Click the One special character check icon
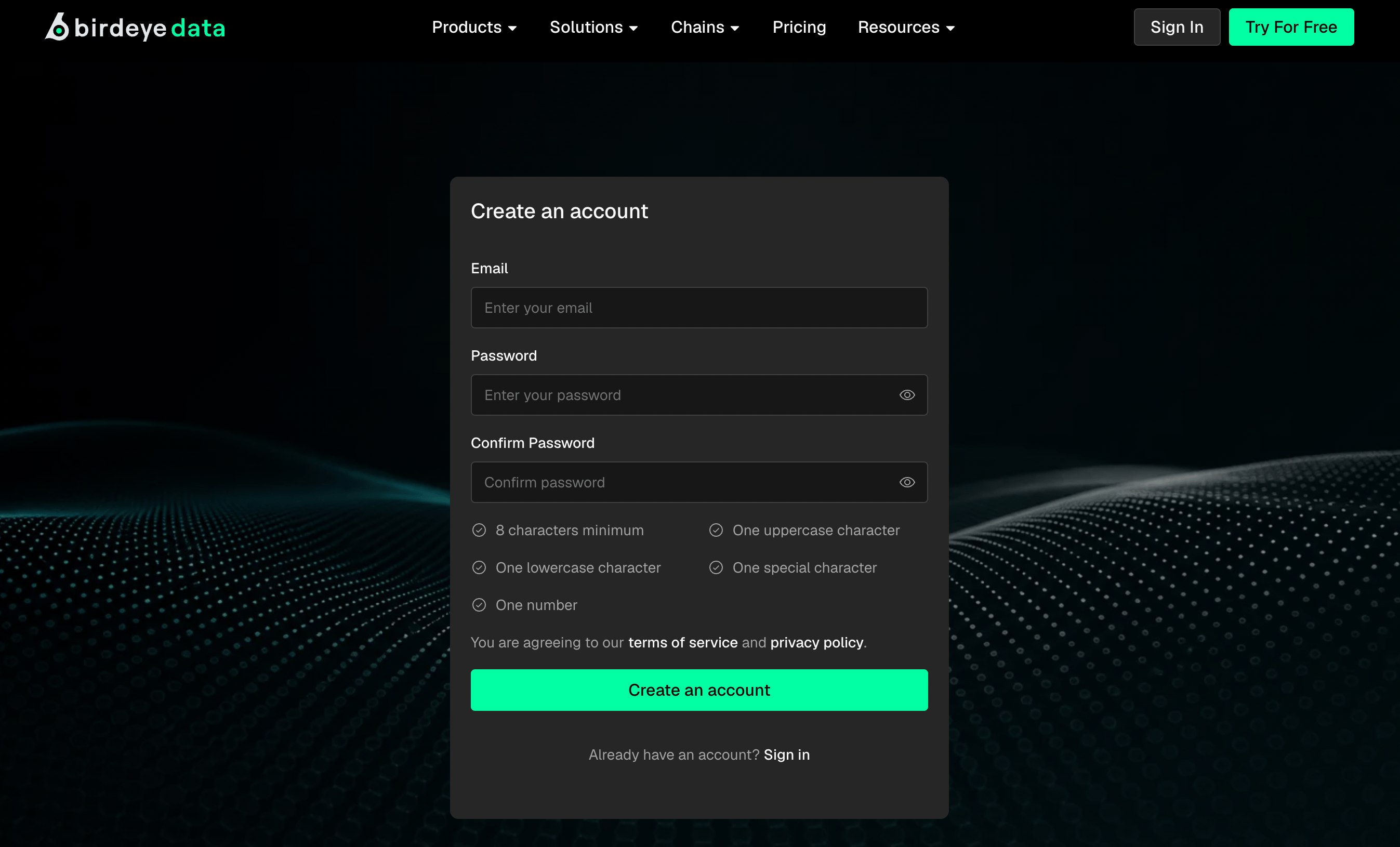Image resolution: width=1400 pixels, height=847 pixels. click(x=716, y=567)
